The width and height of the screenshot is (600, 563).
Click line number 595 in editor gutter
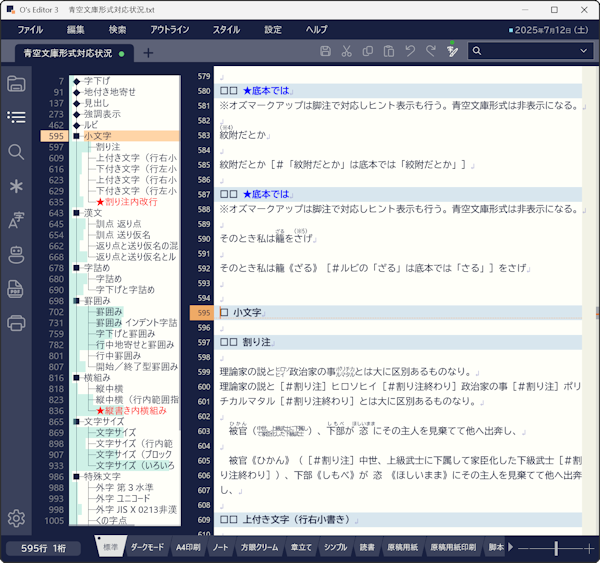202,313
